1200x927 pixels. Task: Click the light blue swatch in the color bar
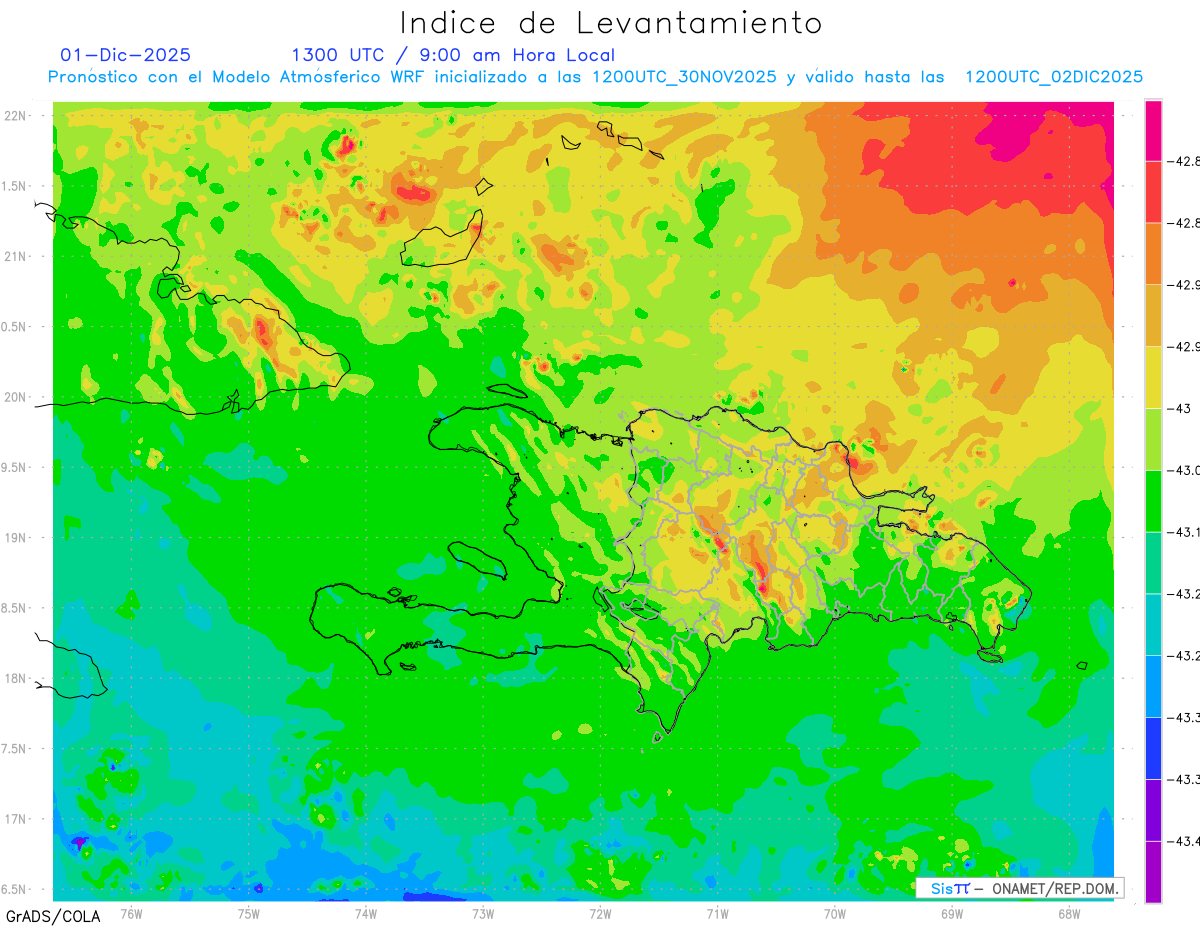[x=1153, y=687]
